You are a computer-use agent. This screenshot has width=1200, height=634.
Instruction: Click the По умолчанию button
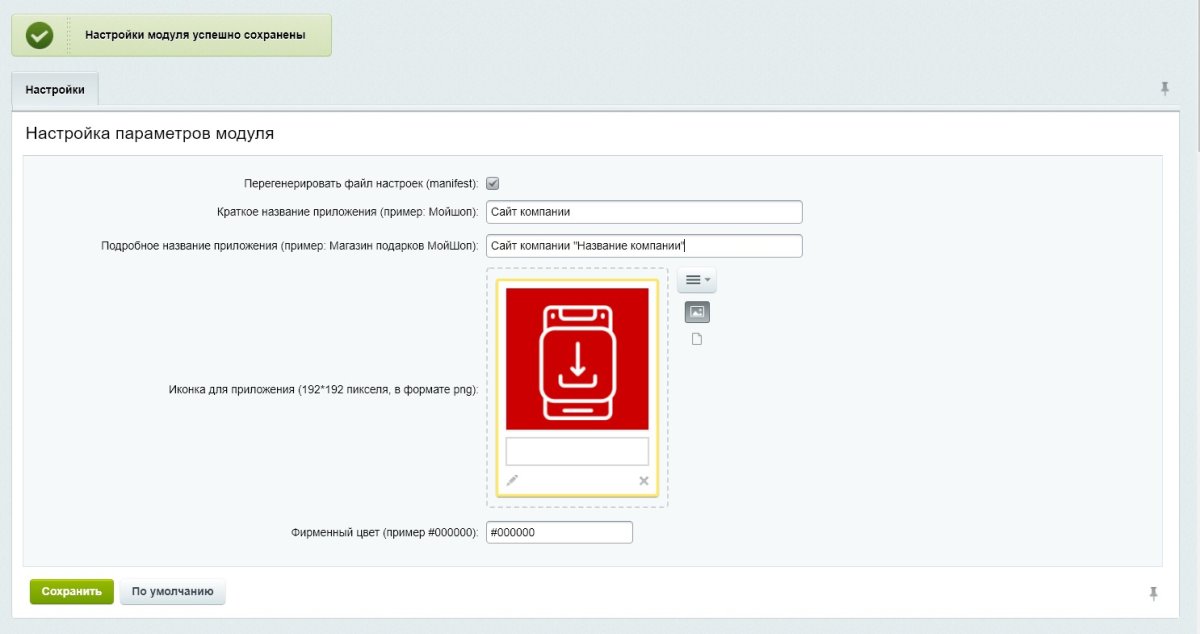173,591
